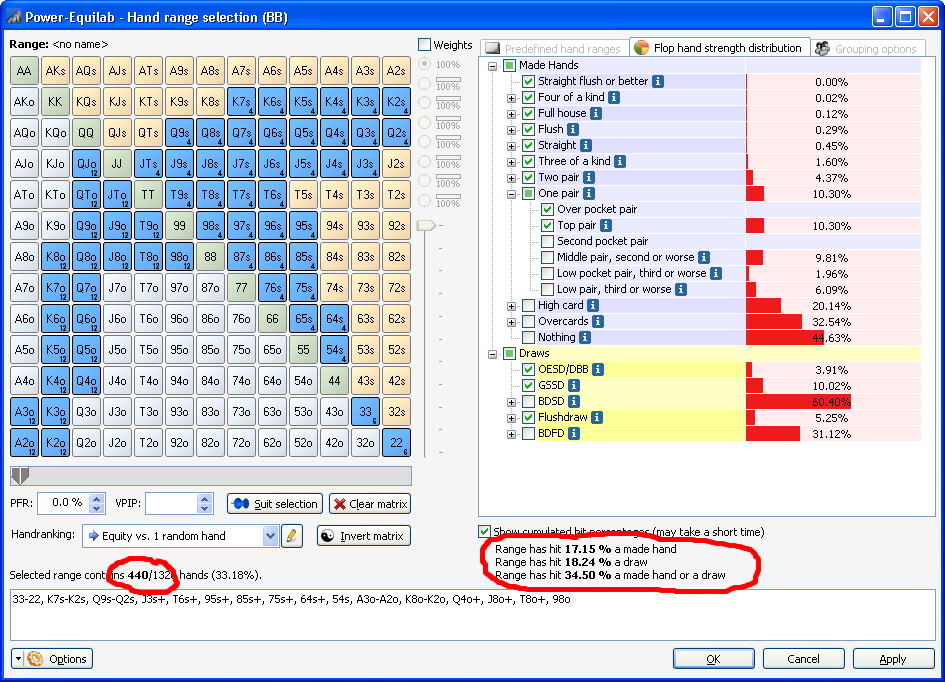Collapse the Made Hands tree node

coord(492,66)
